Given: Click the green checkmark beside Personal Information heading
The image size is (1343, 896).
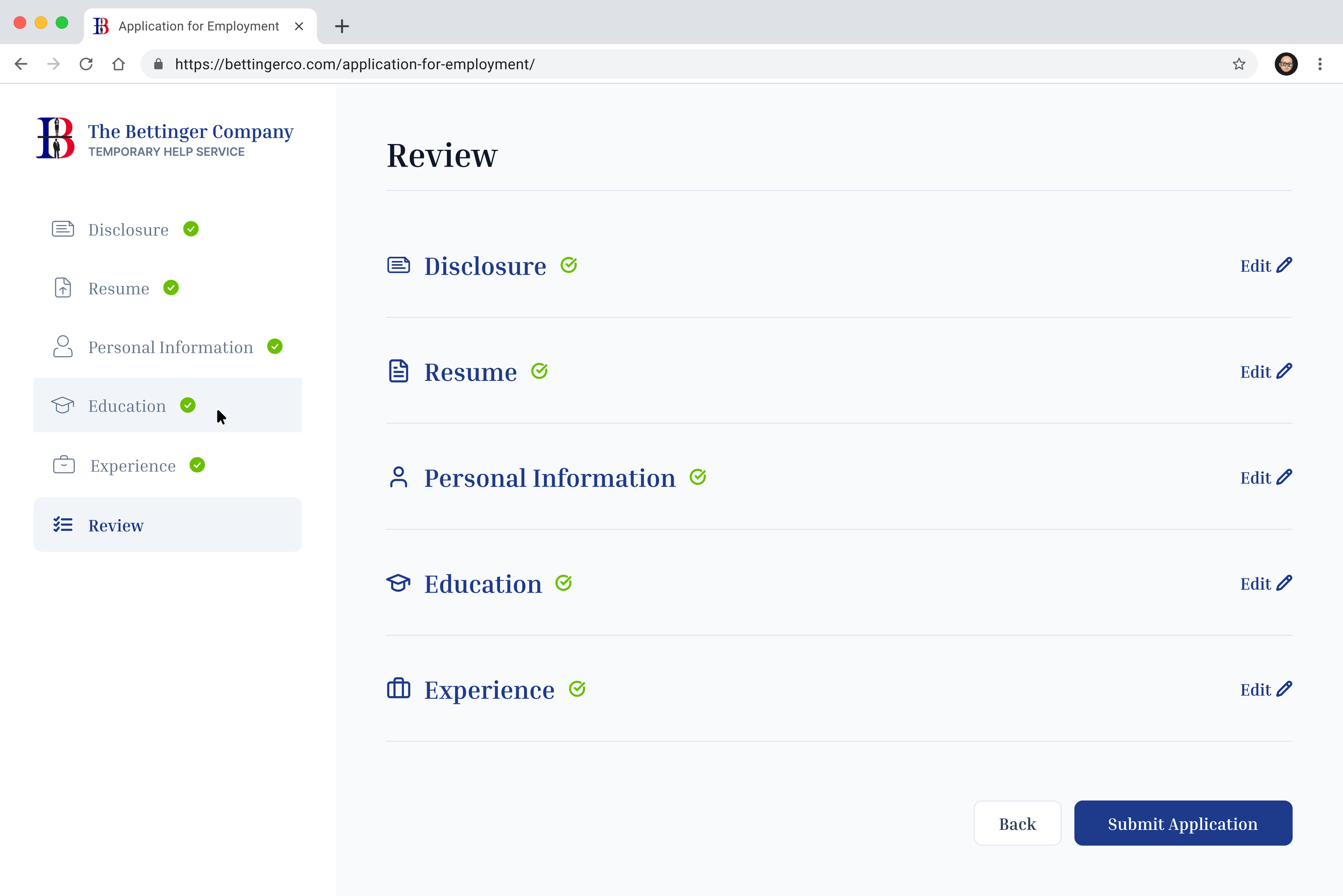Looking at the screenshot, I should [698, 477].
